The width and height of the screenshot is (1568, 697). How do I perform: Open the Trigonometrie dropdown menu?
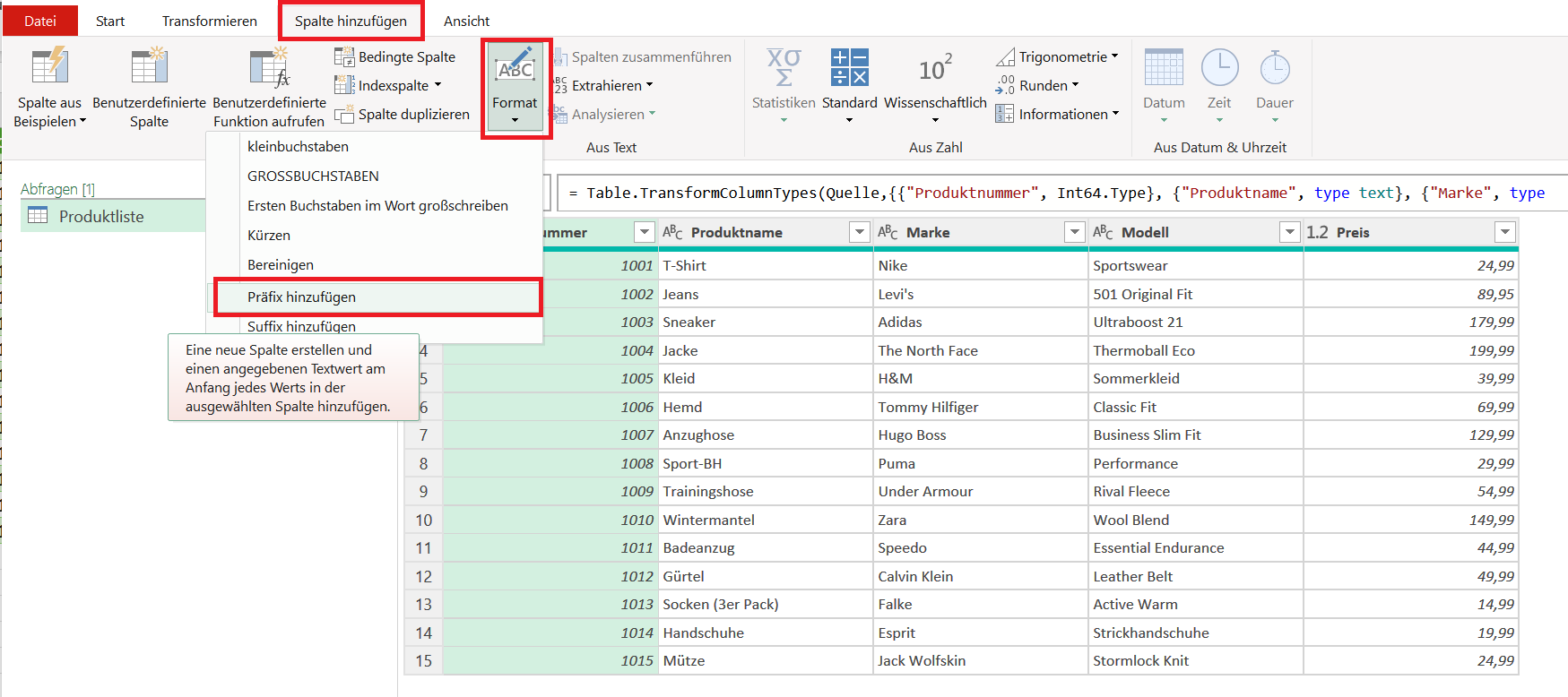click(1114, 56)
